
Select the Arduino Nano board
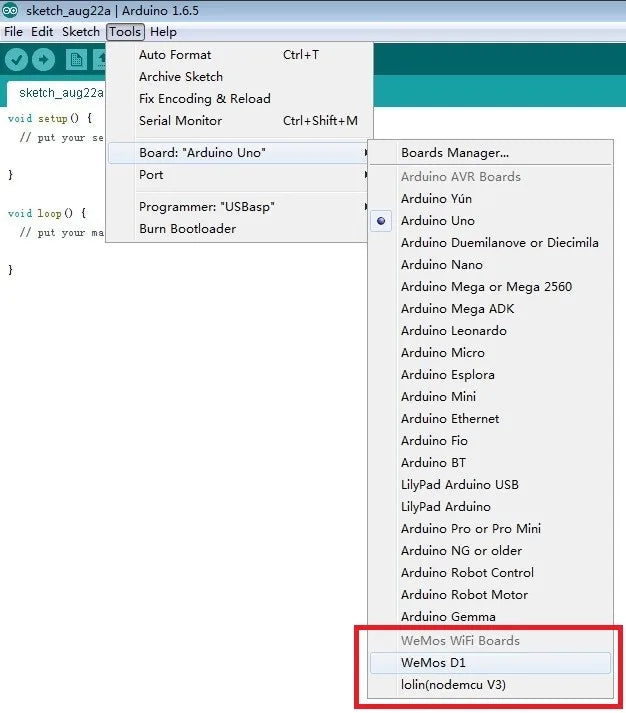490,265
